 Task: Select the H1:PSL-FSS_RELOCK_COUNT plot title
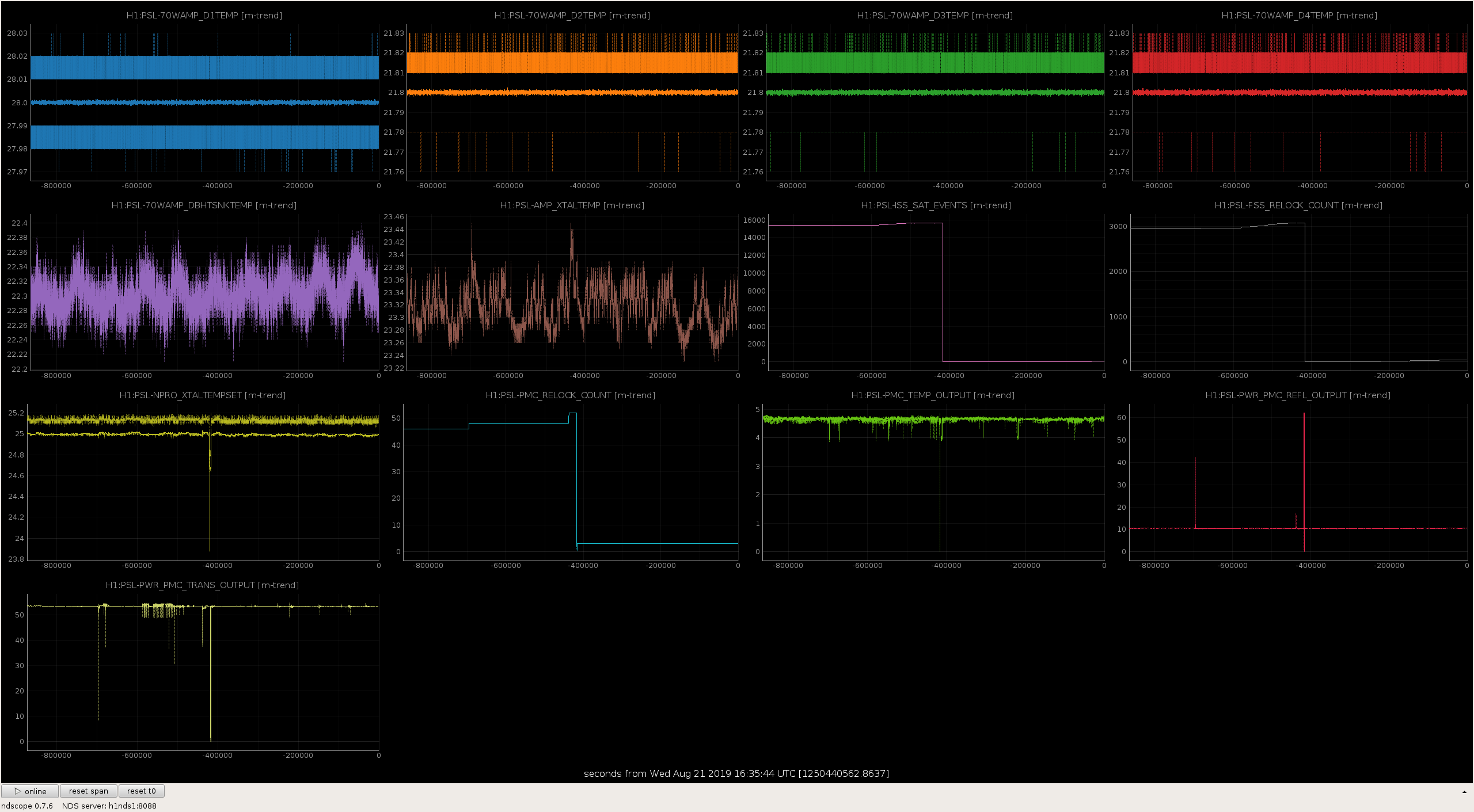[x=1298, y=205]
